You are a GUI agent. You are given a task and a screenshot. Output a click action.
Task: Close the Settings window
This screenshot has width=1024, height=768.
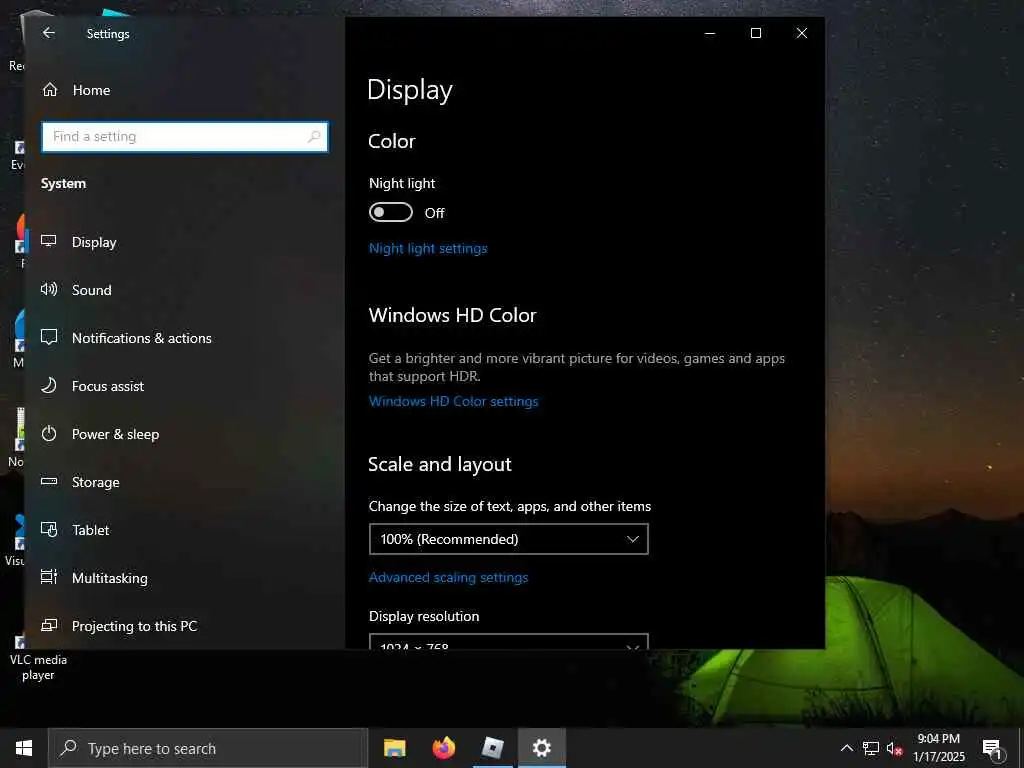coord(802,33)
